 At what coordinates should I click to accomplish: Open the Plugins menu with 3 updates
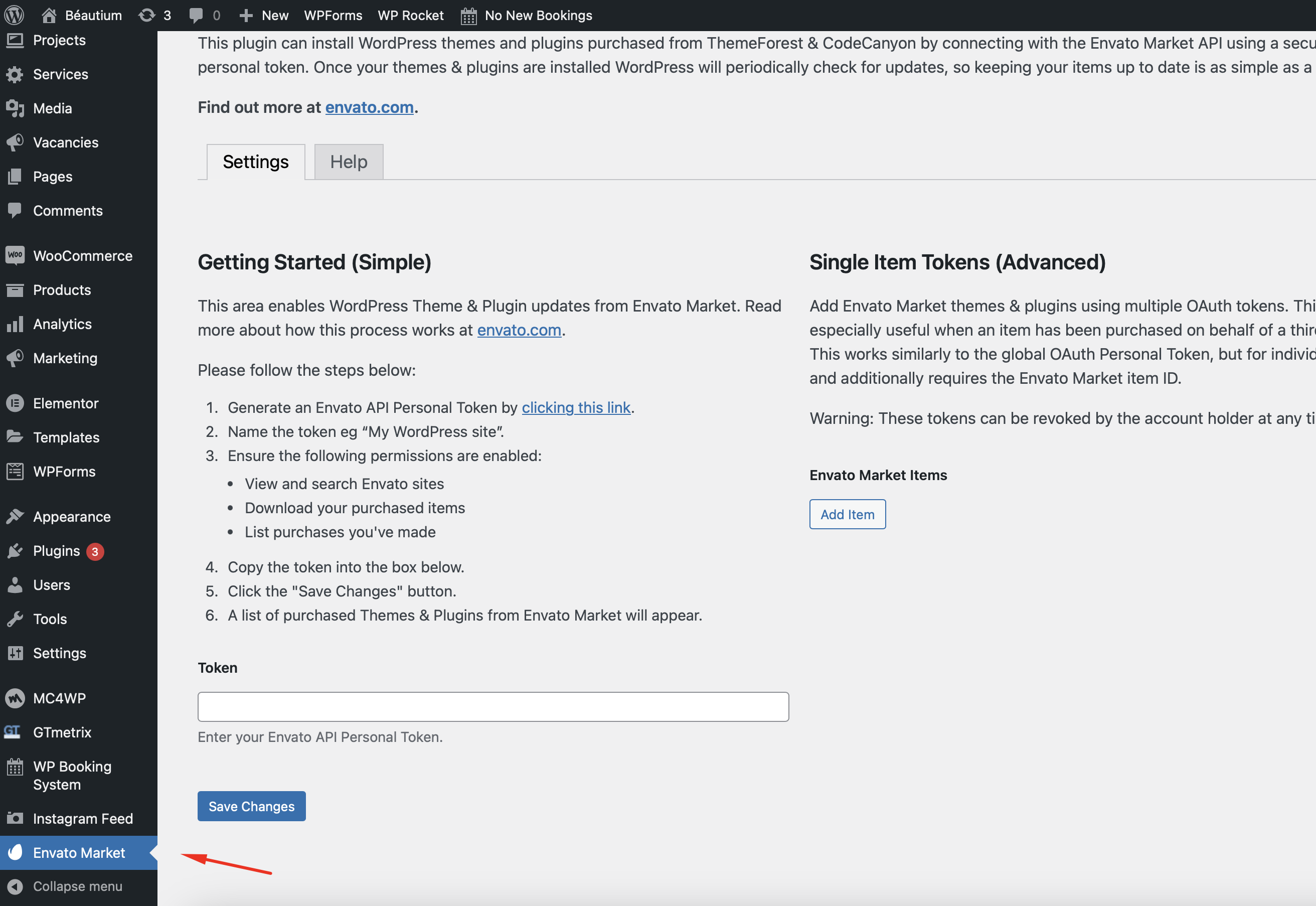coord(79,551)
